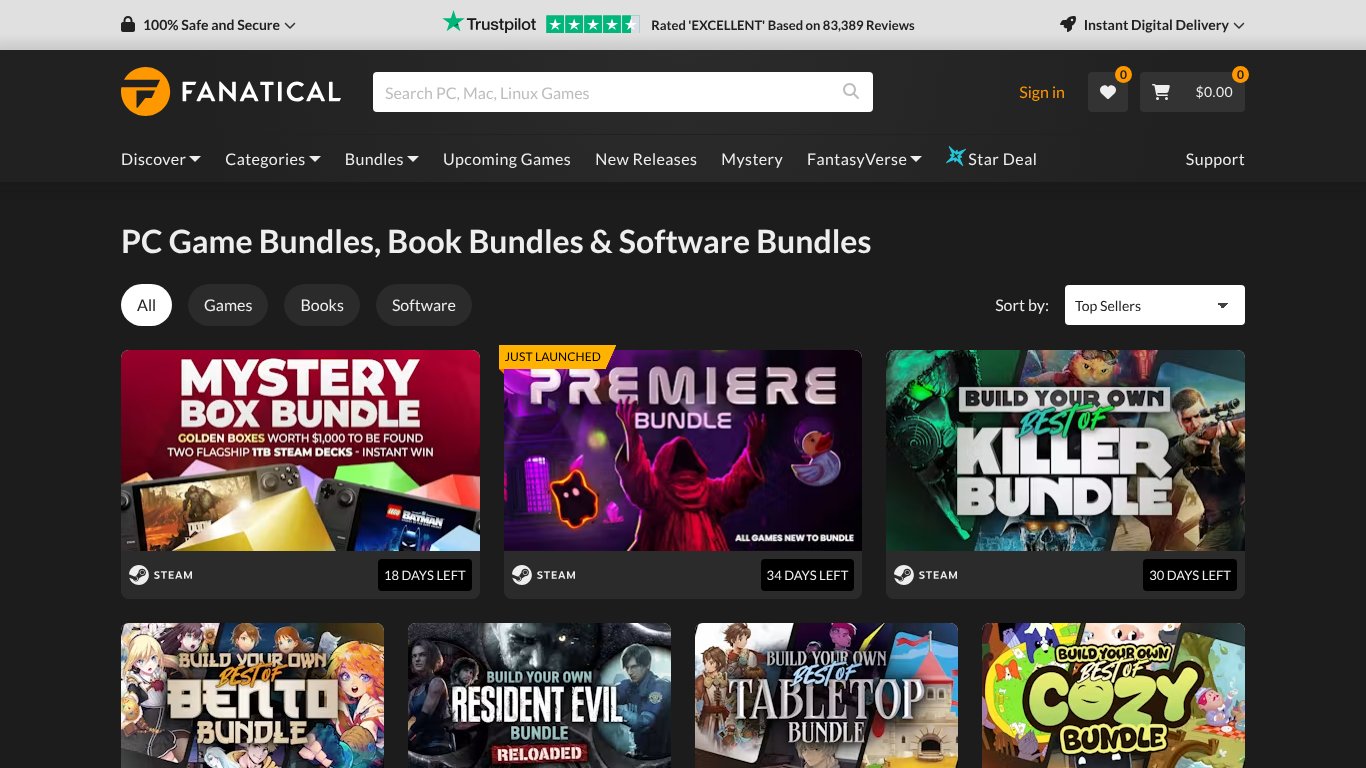
Task: Click the rocket Instant Digital Delivery icon
Action: coord(1068,24)
